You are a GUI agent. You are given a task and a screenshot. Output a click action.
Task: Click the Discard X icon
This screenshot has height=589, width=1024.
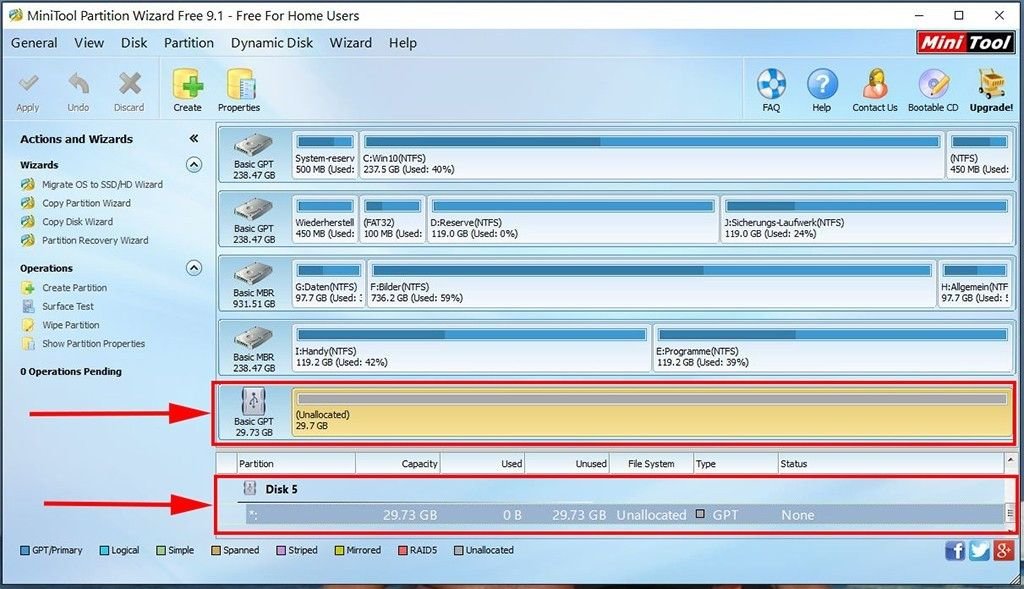click(129, 84)
